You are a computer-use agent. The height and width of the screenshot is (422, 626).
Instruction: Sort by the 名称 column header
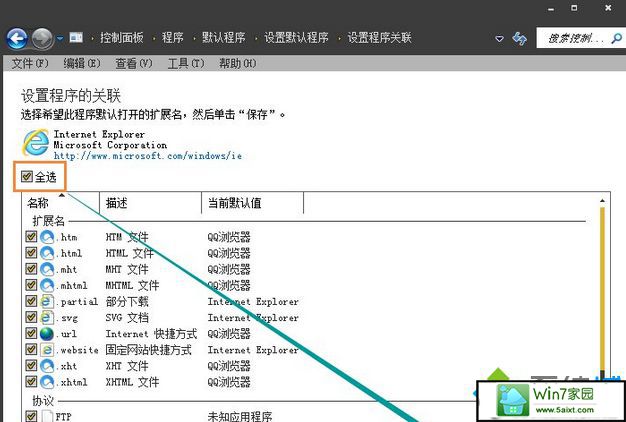(60, 203)
